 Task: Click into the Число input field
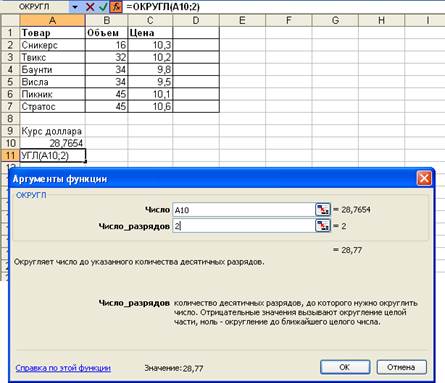244,210
